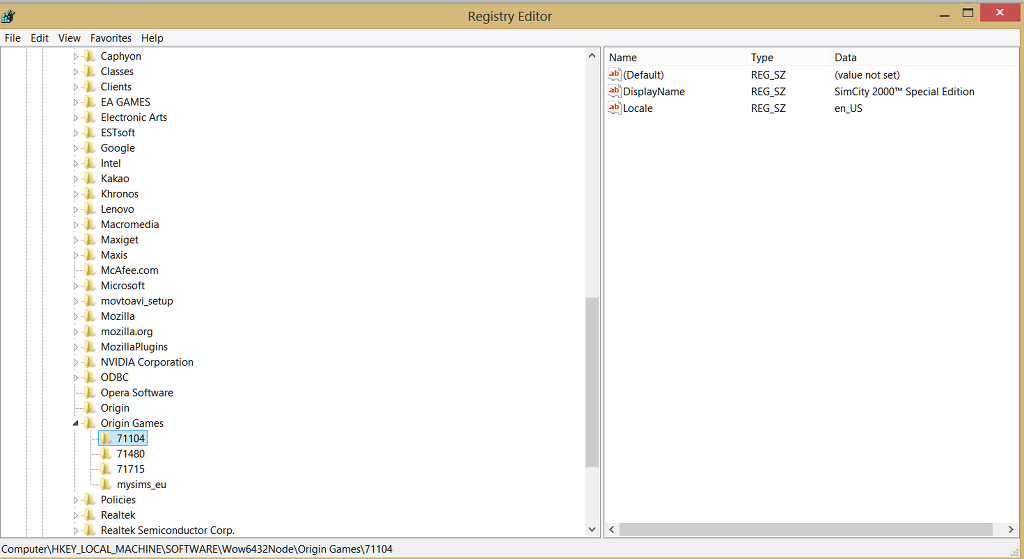The image size is (1024, 559).
Task: Click the 71480 key folder icon
Action: point(106,454)
